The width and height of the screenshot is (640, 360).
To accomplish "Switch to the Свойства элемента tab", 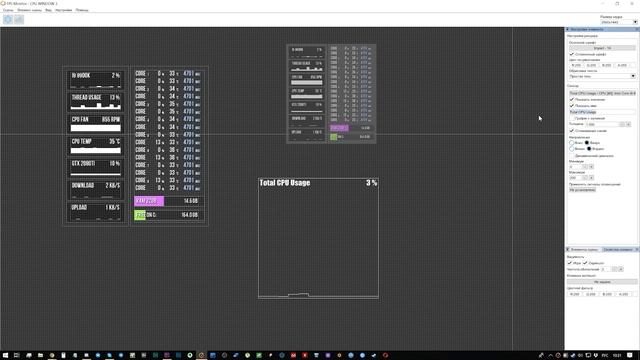I will 618,249.
